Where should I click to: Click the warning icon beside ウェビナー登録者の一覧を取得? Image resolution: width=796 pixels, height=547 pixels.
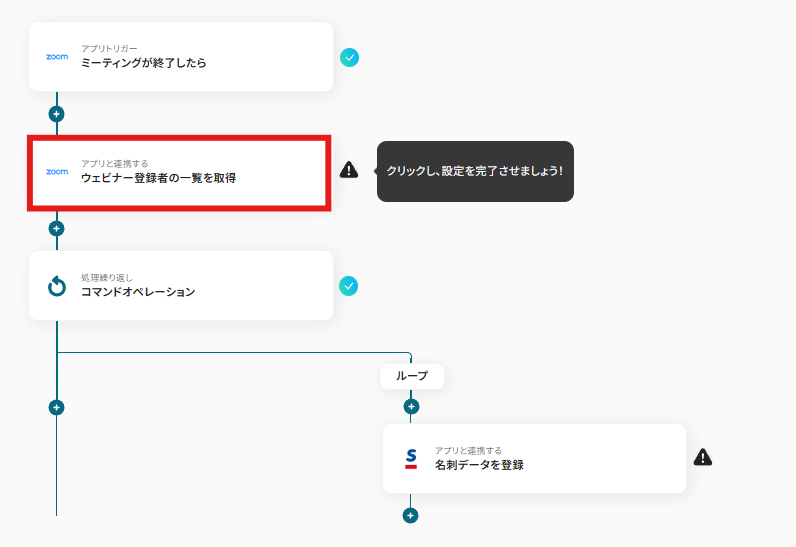pos(349,169)
